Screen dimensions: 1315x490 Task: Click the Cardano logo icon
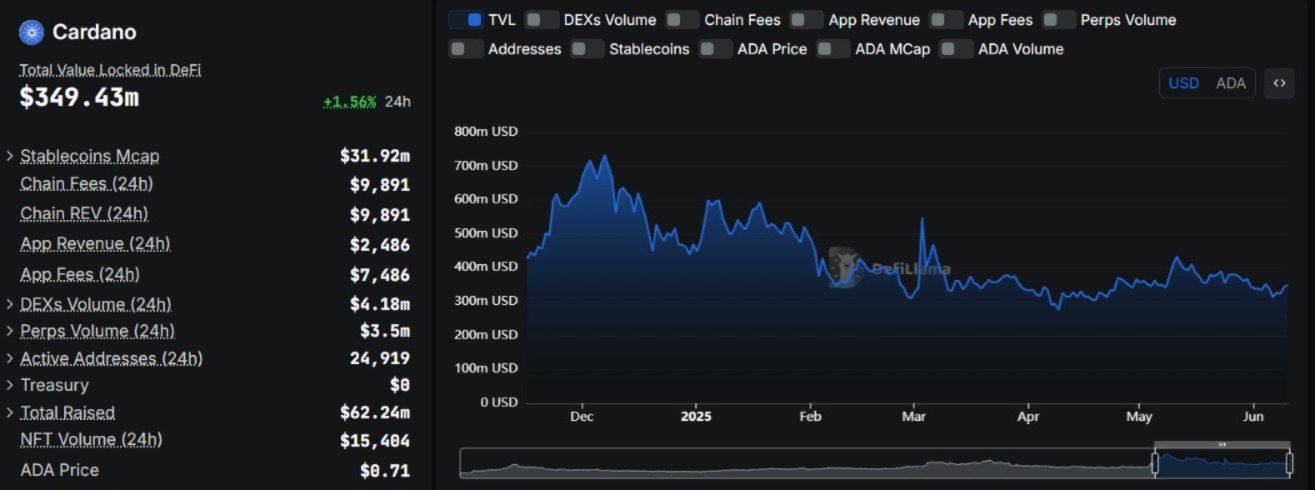click(31, 32)
